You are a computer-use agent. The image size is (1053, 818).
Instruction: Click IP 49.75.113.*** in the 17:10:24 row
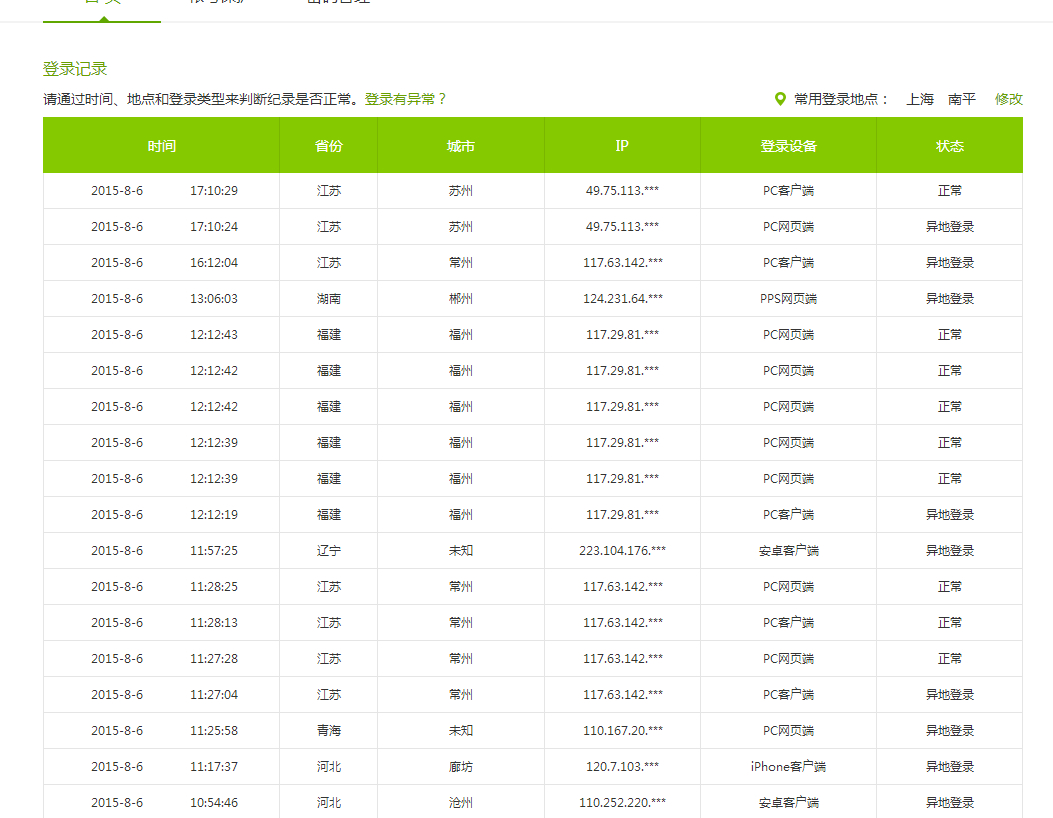(623, 227)
